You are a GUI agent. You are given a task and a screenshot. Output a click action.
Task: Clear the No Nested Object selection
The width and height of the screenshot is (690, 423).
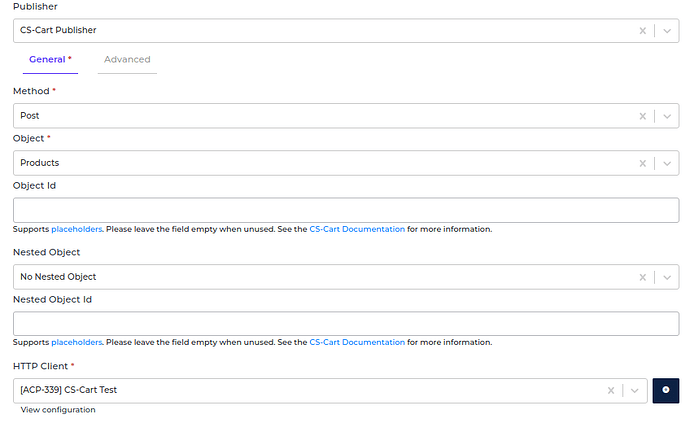642,277
